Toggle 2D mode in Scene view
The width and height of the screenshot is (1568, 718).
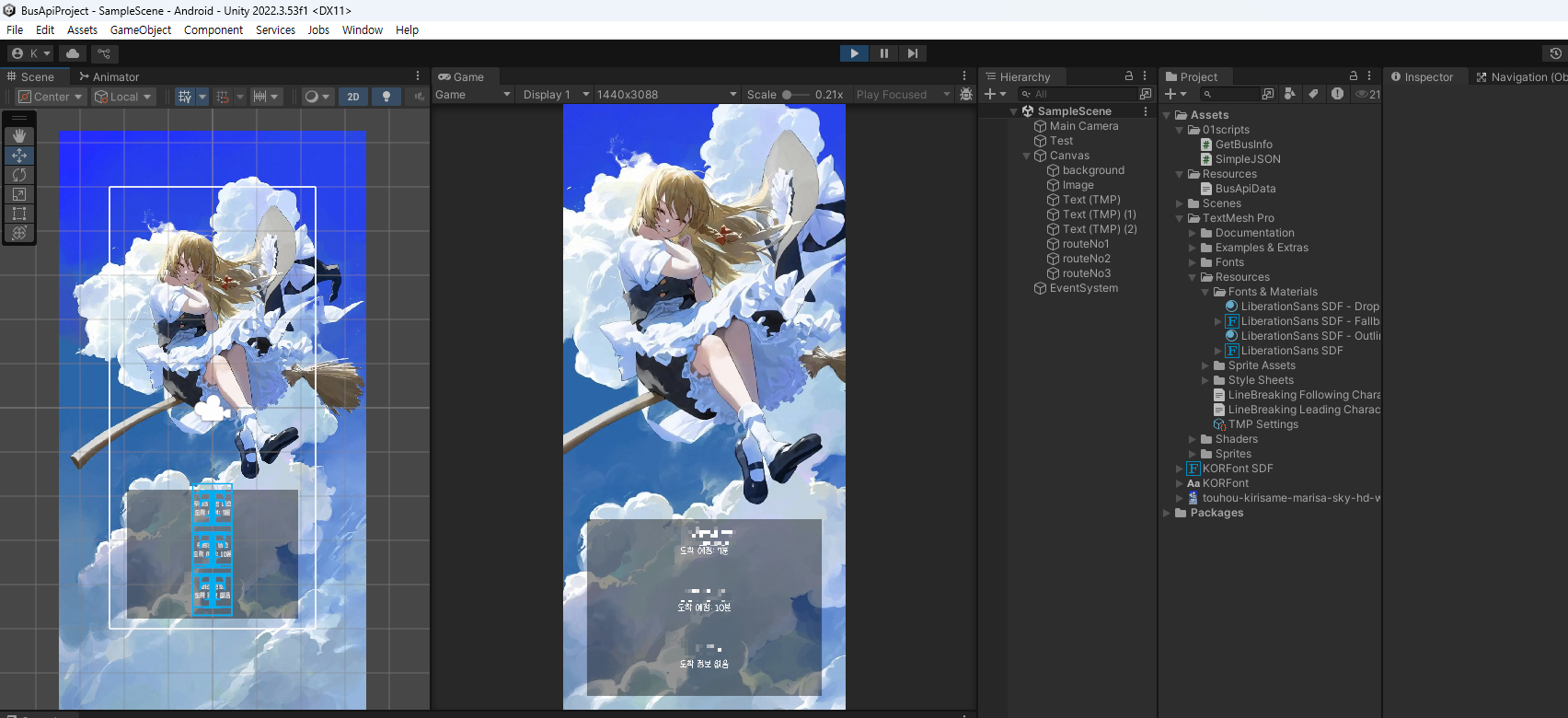click(353, 97)
